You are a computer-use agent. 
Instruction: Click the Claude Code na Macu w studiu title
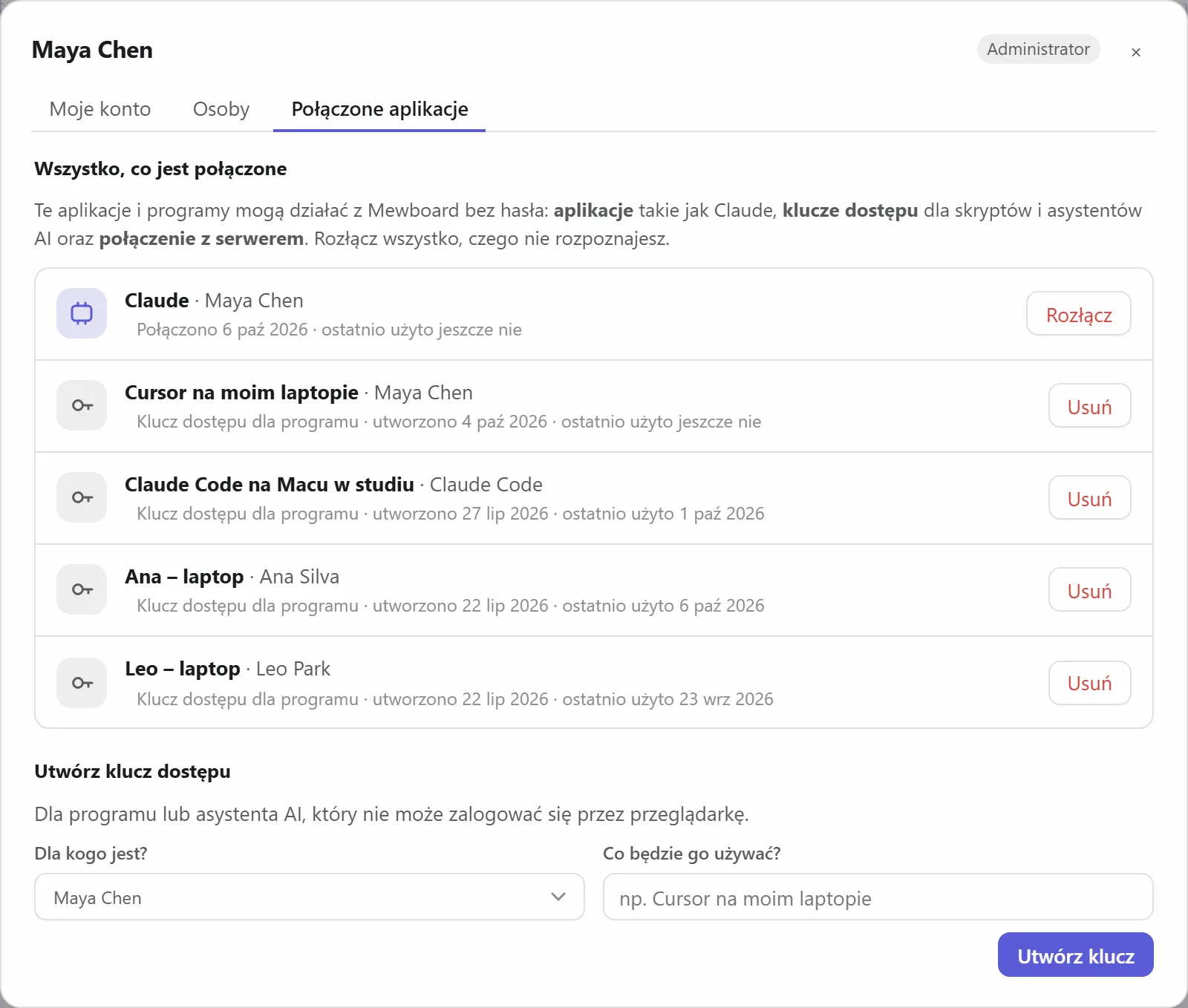click(x=270, y=485)
